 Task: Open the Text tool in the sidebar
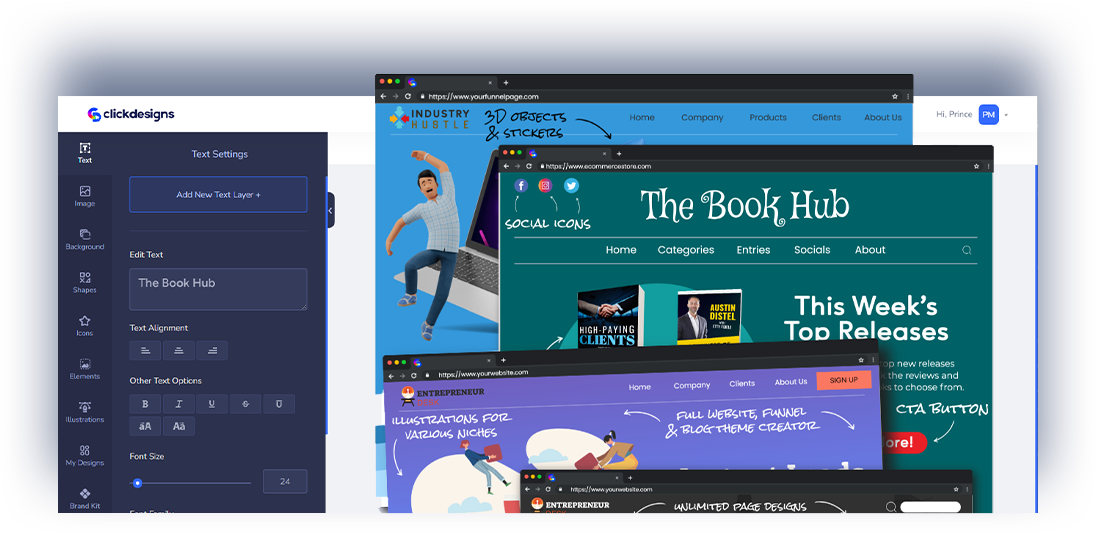click(85, 153)
